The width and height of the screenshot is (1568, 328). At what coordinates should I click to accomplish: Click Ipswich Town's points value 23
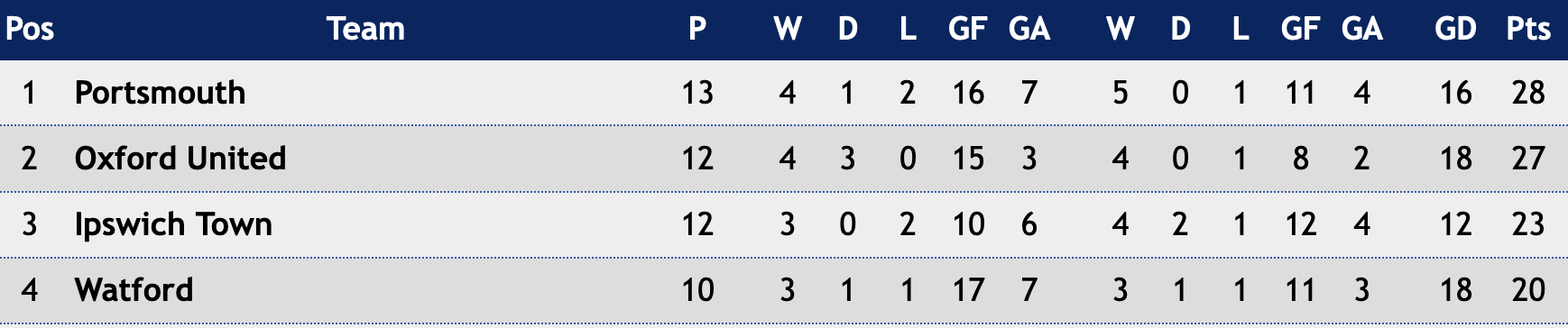[x=1528, y=224]
